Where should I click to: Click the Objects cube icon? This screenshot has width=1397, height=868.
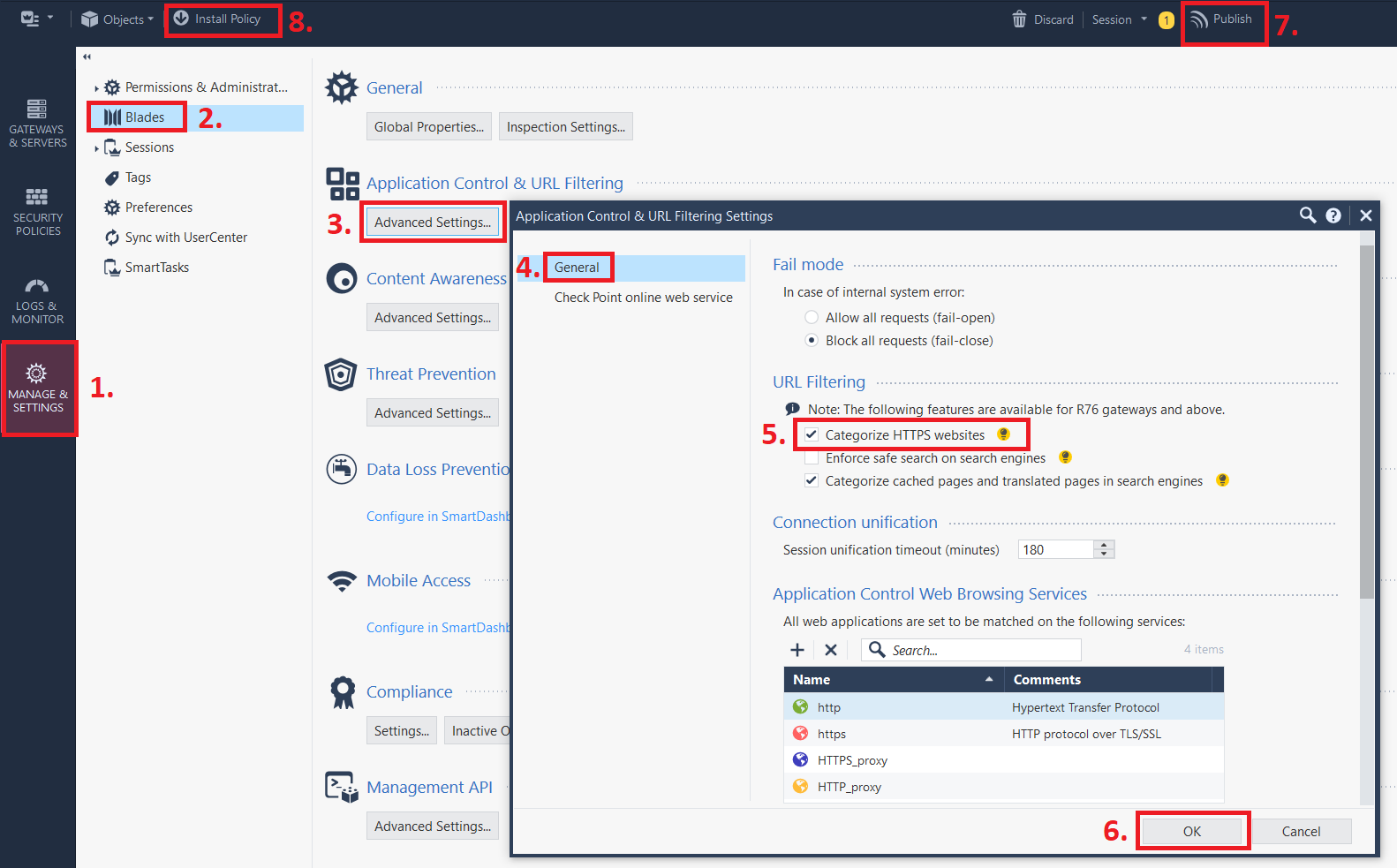[89, 19]
